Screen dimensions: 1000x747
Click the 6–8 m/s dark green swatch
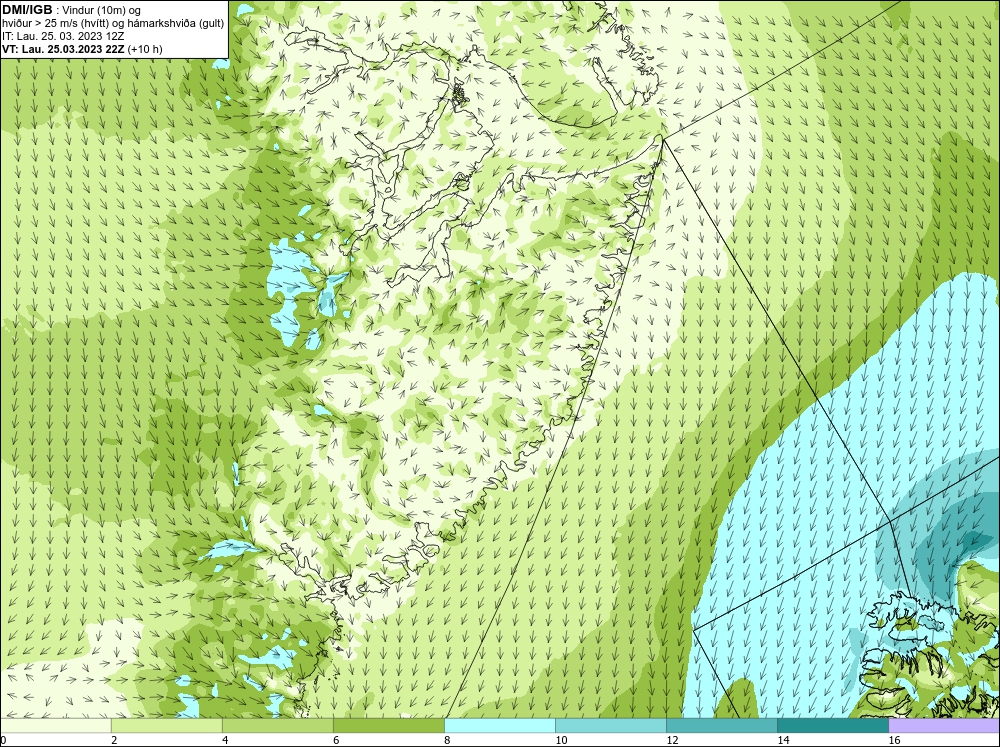(389, 726)
